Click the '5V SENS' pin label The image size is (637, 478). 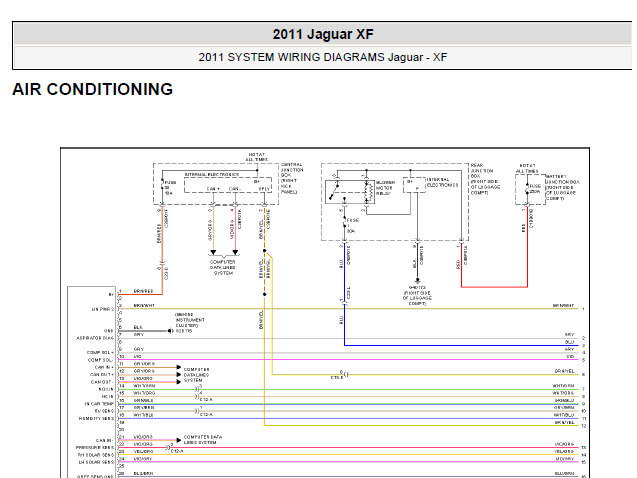(x=104, y=411)
